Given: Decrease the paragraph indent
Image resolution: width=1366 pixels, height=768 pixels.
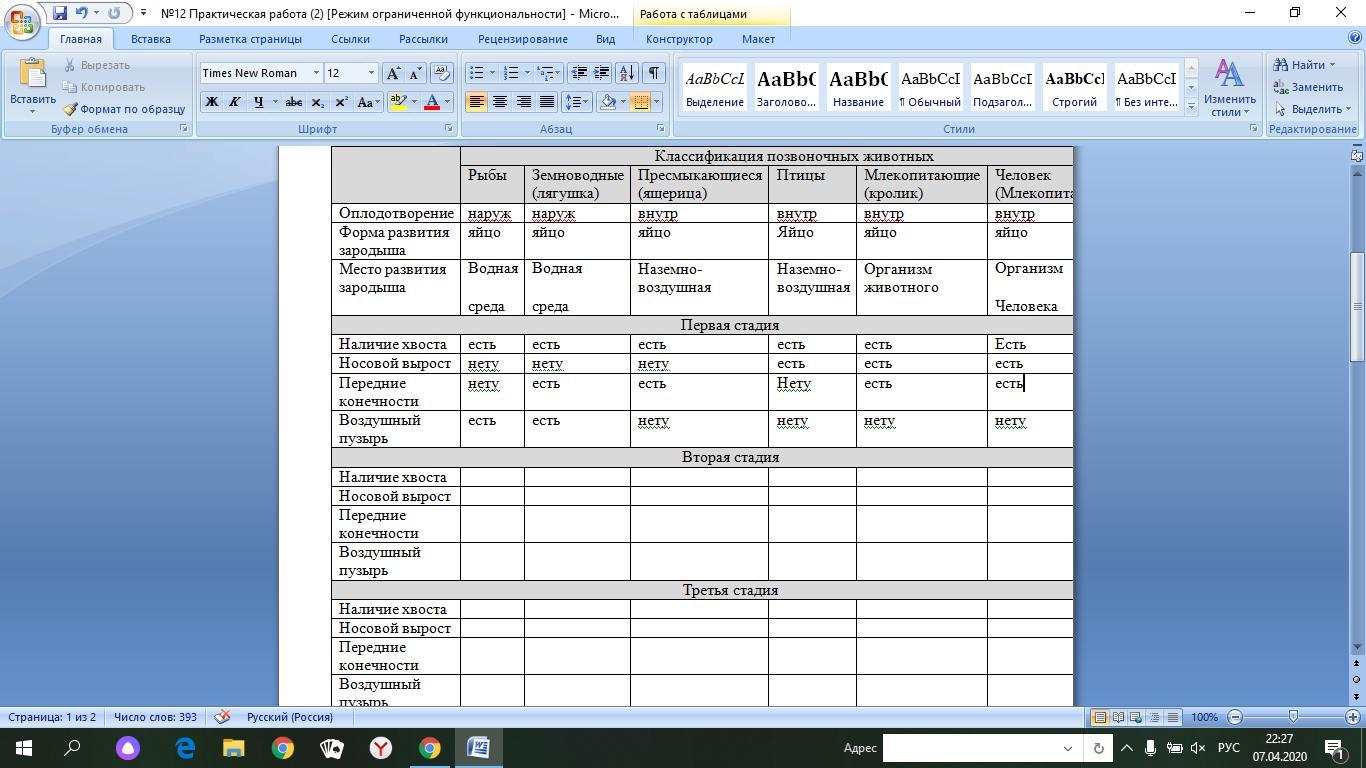Looking at the screenshot, I should 579,73.
